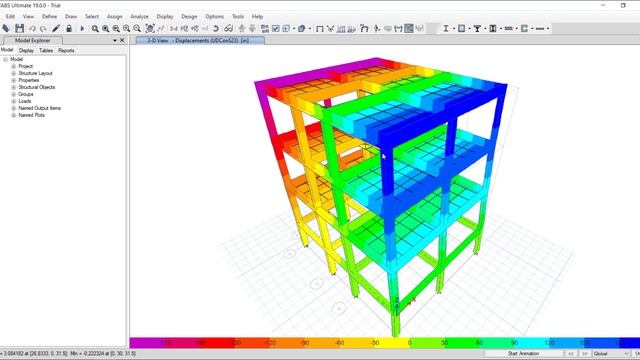The image size is (640, 360).
Task: Expand the Structural Objects tree node
Action: [13, 87]
